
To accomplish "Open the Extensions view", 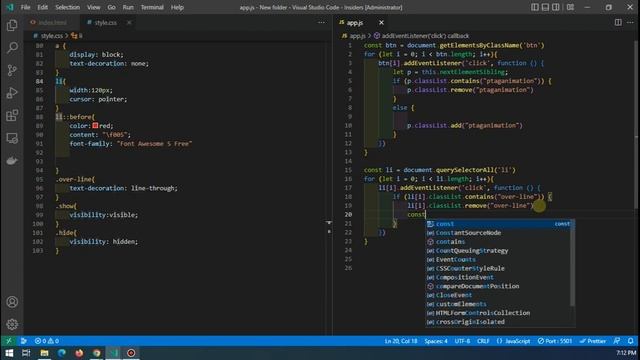I will [12, 116].
